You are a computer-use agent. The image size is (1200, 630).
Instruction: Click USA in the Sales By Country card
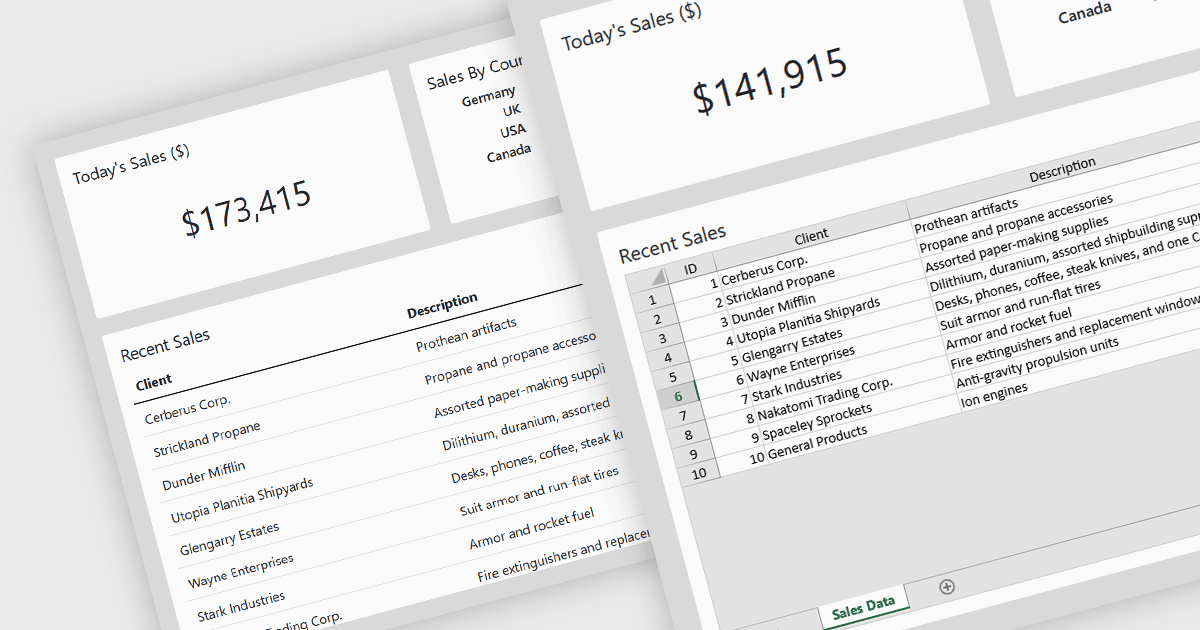pos(513,132)
